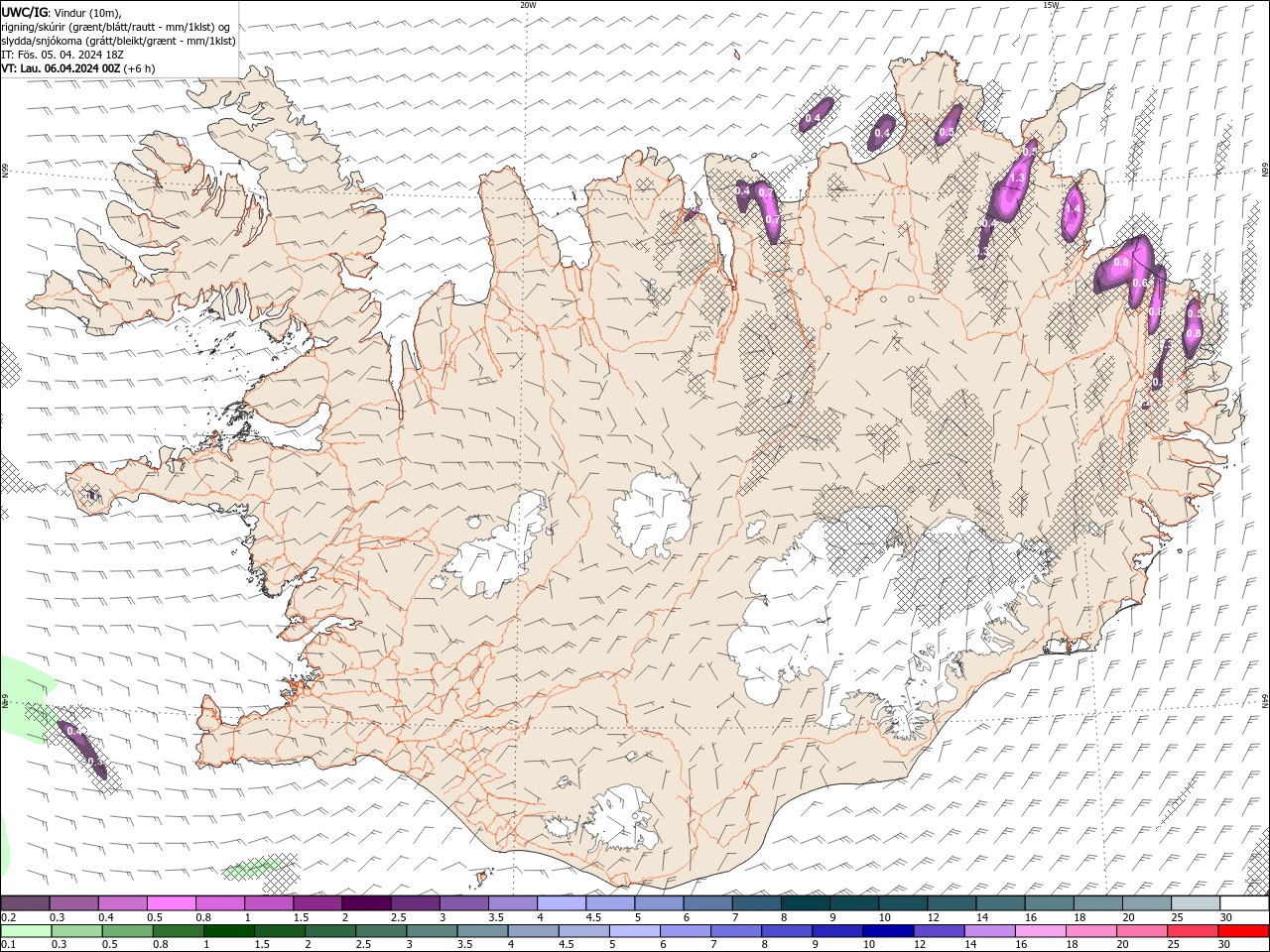Select the light pink 16–18 rain scale swatch
The image size is (1270, 952).
1039,931
